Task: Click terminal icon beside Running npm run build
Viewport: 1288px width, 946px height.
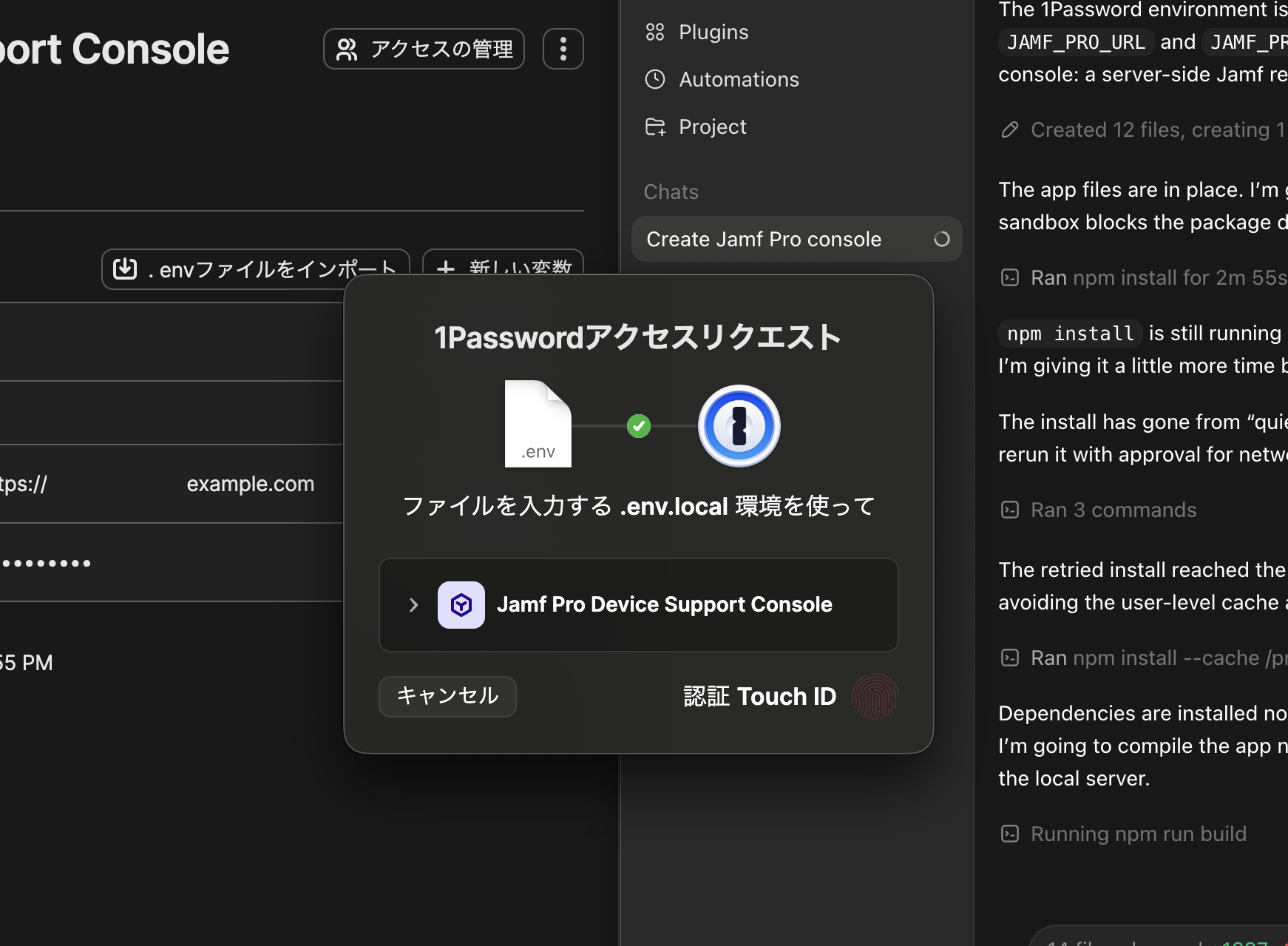Action: coord(1010,834)
